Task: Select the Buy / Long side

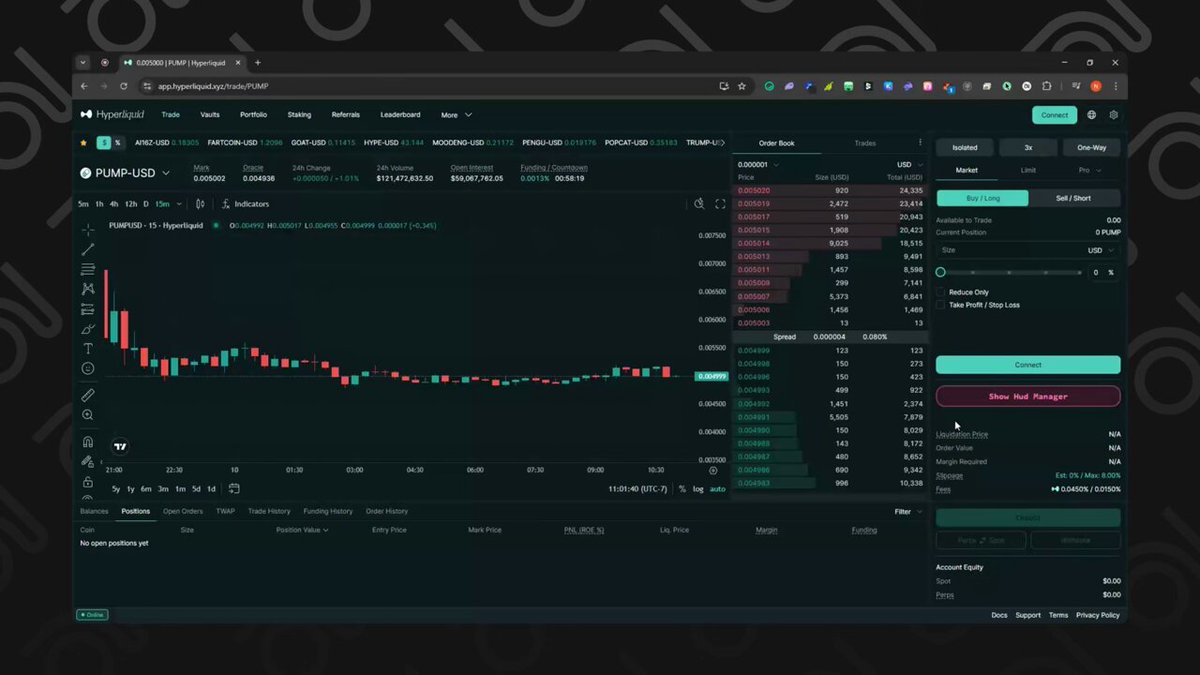Action: [982, 198]
